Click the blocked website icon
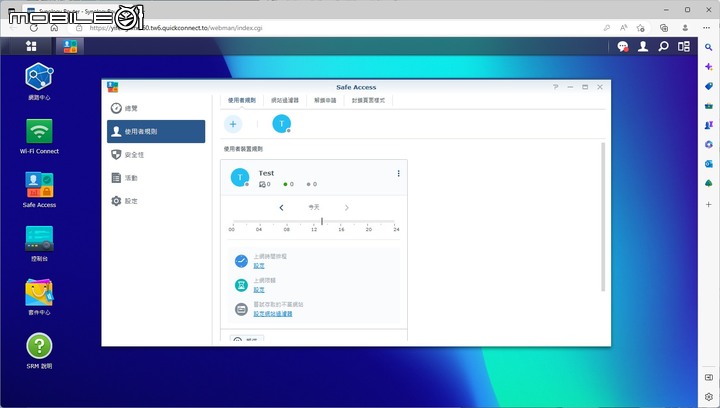 (x=242, y=309)
